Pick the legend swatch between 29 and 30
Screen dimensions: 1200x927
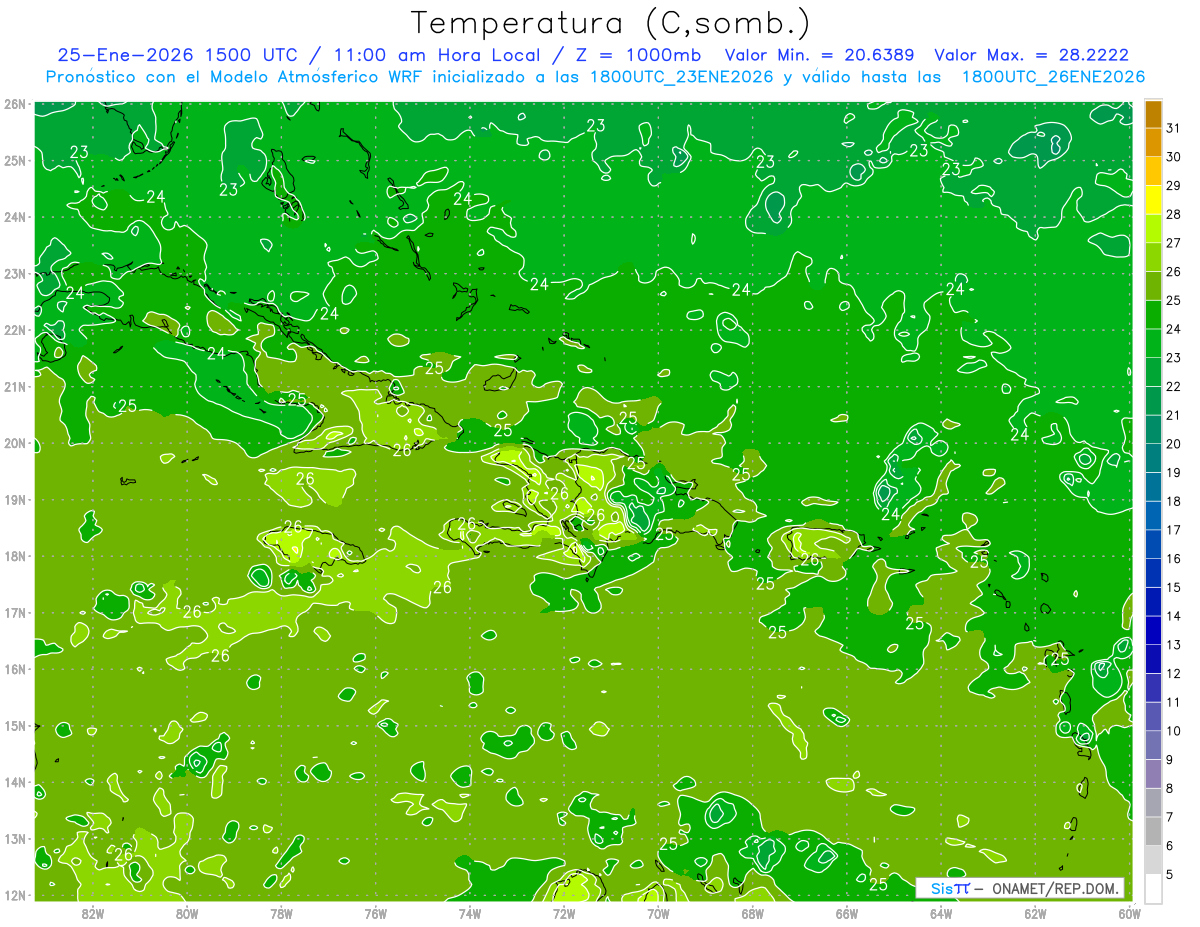pyautogui.click(x=1153, y=171)
